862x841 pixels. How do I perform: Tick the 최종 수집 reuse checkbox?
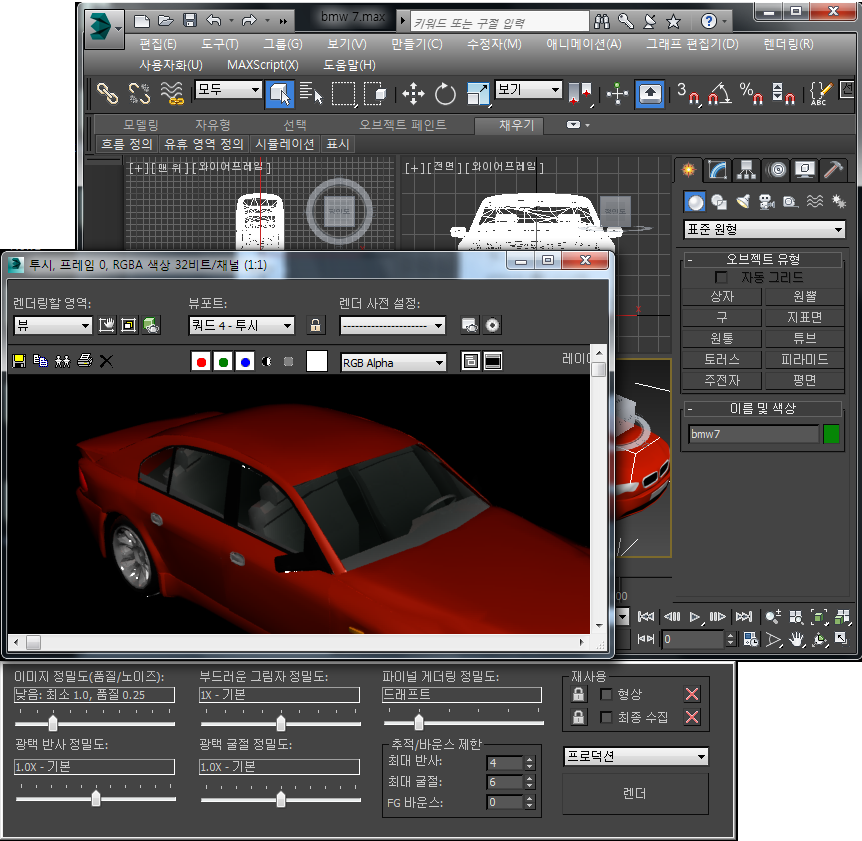click(x=605, y=717)
